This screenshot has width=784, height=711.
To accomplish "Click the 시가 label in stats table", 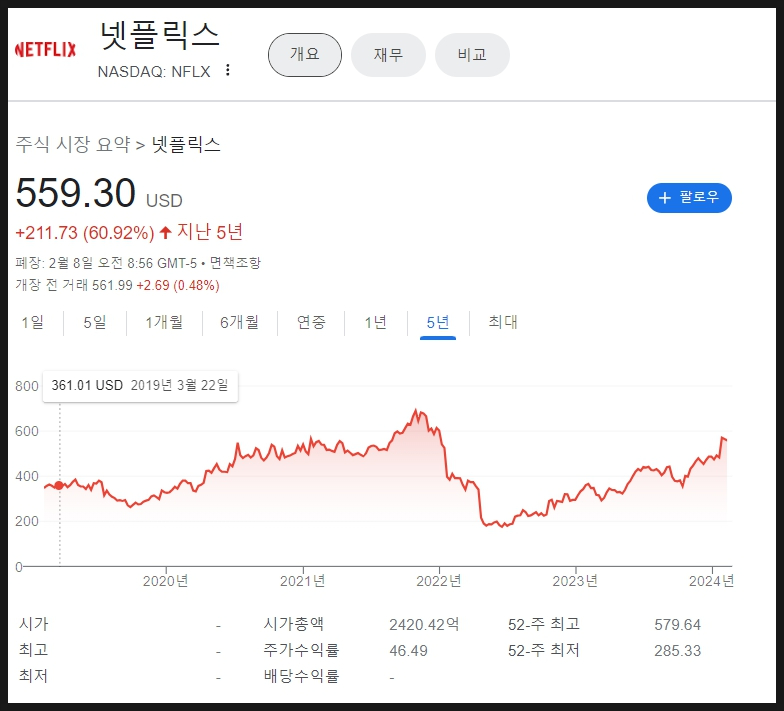I will (34, 624).
